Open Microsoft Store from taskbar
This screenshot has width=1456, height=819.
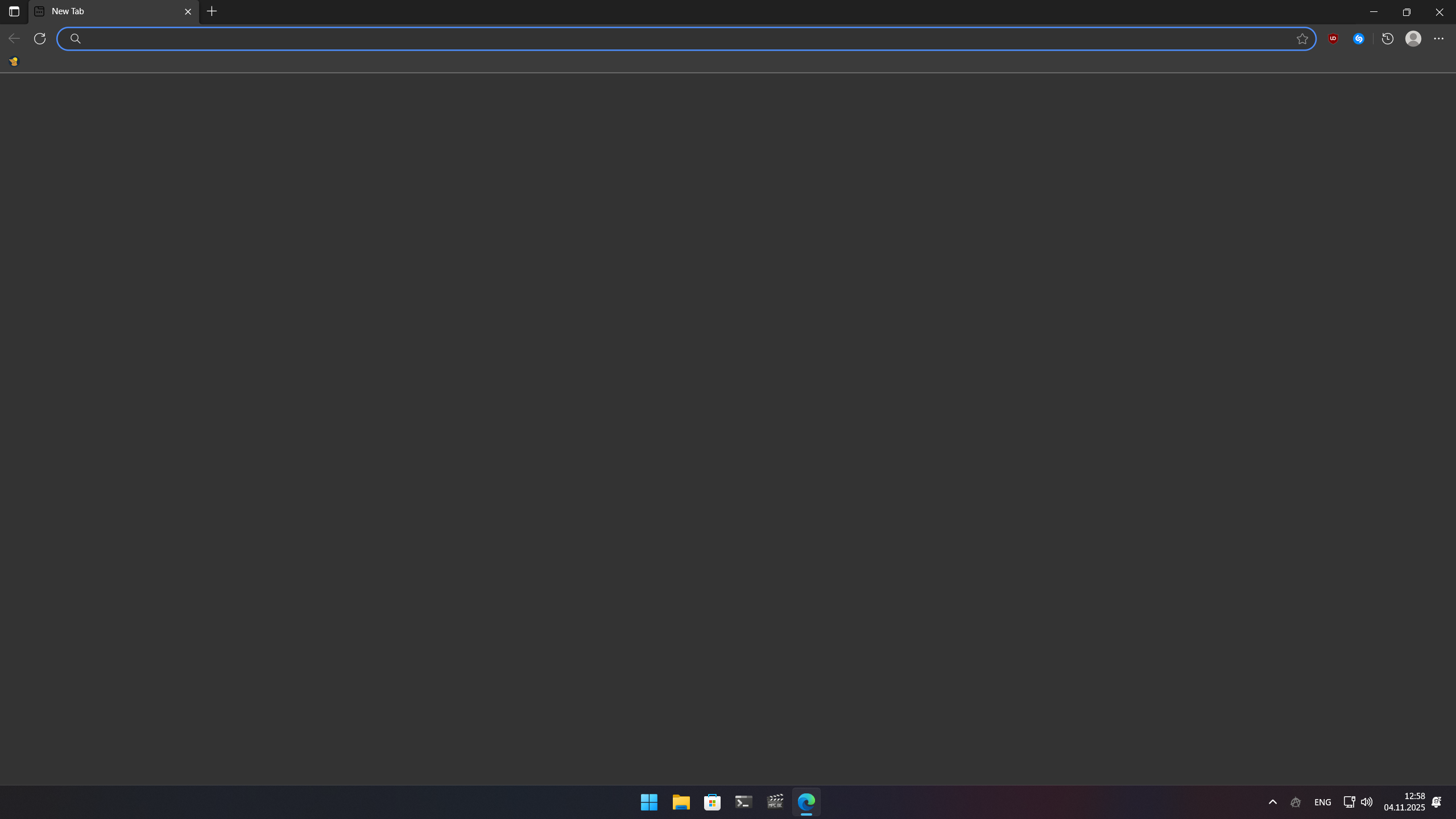[x=712, y=802]
